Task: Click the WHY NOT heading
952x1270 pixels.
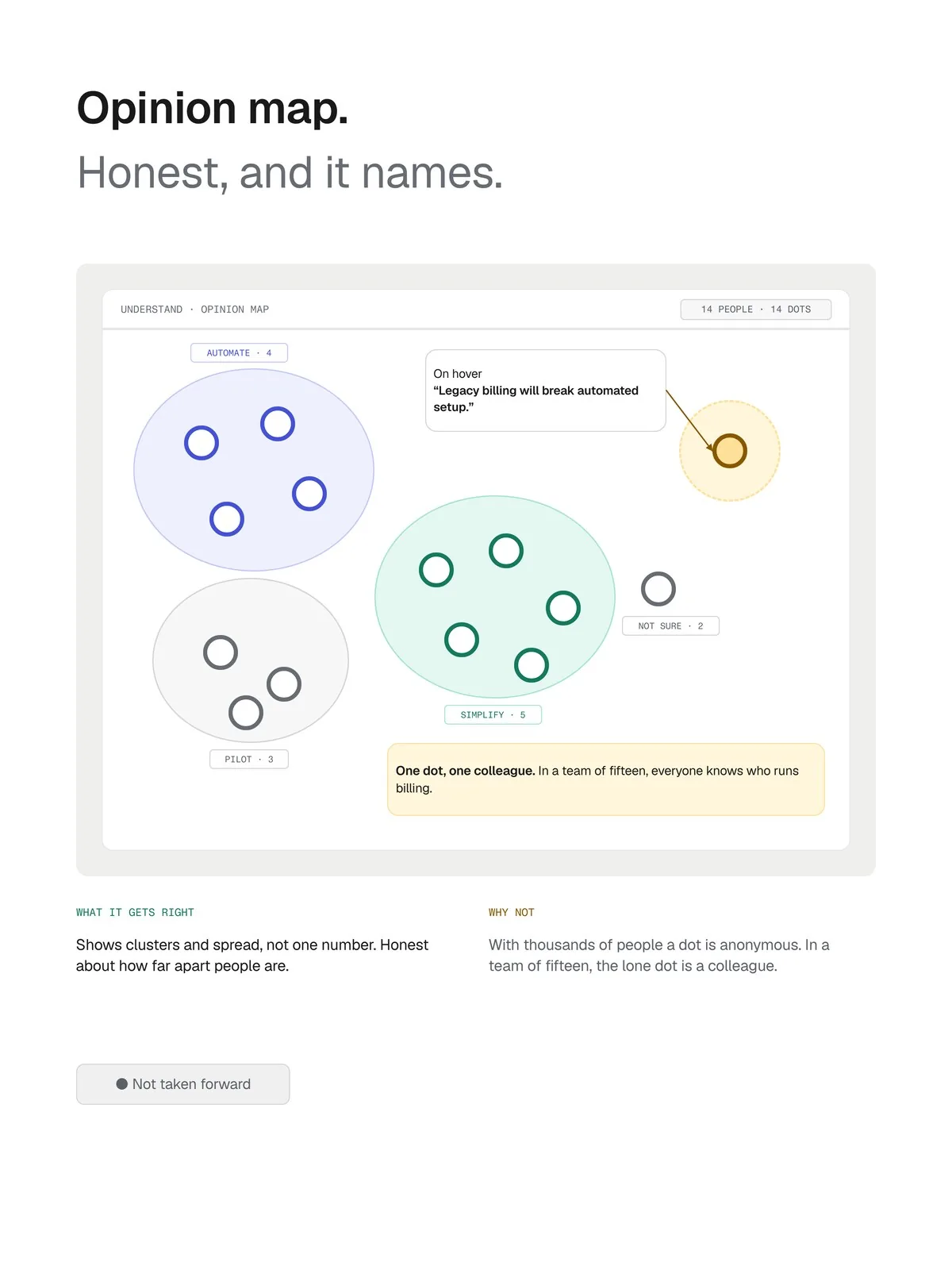Action: click(512, 913)
